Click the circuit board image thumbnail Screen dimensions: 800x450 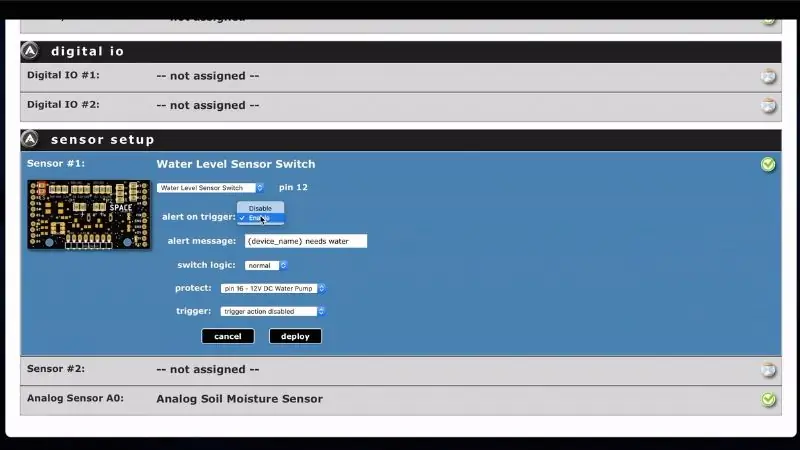[x=89, y=214]
